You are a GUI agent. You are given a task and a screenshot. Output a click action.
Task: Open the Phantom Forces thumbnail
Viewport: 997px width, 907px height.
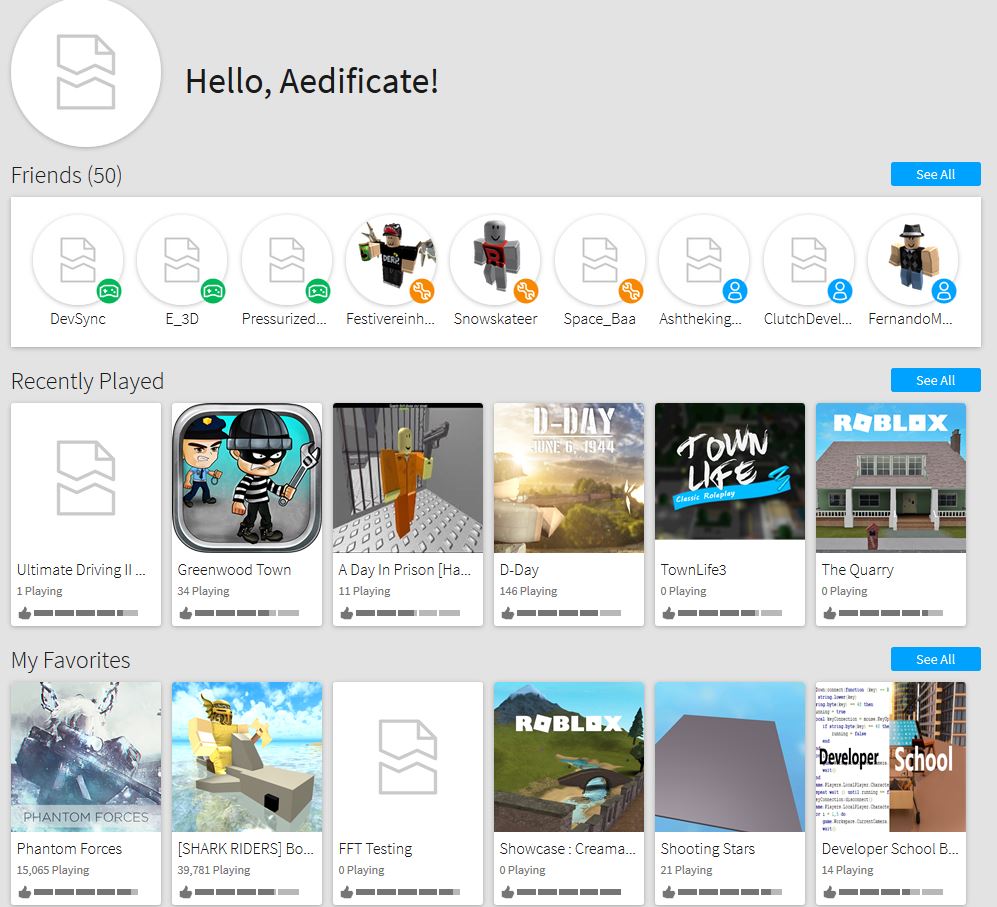(86, 757)
